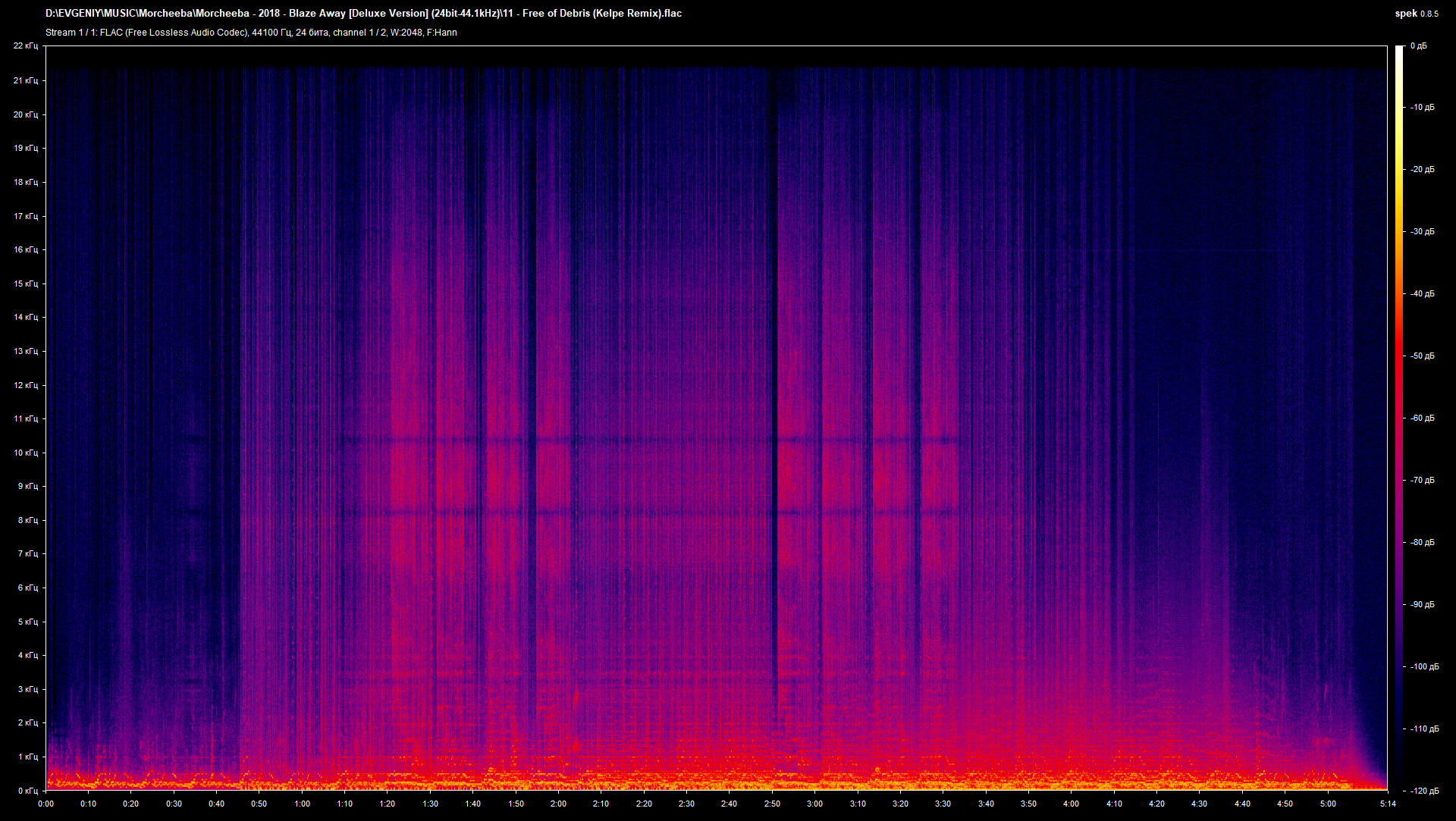Click the '4:00' time axis label
1456x821 pixels.
1071,804
